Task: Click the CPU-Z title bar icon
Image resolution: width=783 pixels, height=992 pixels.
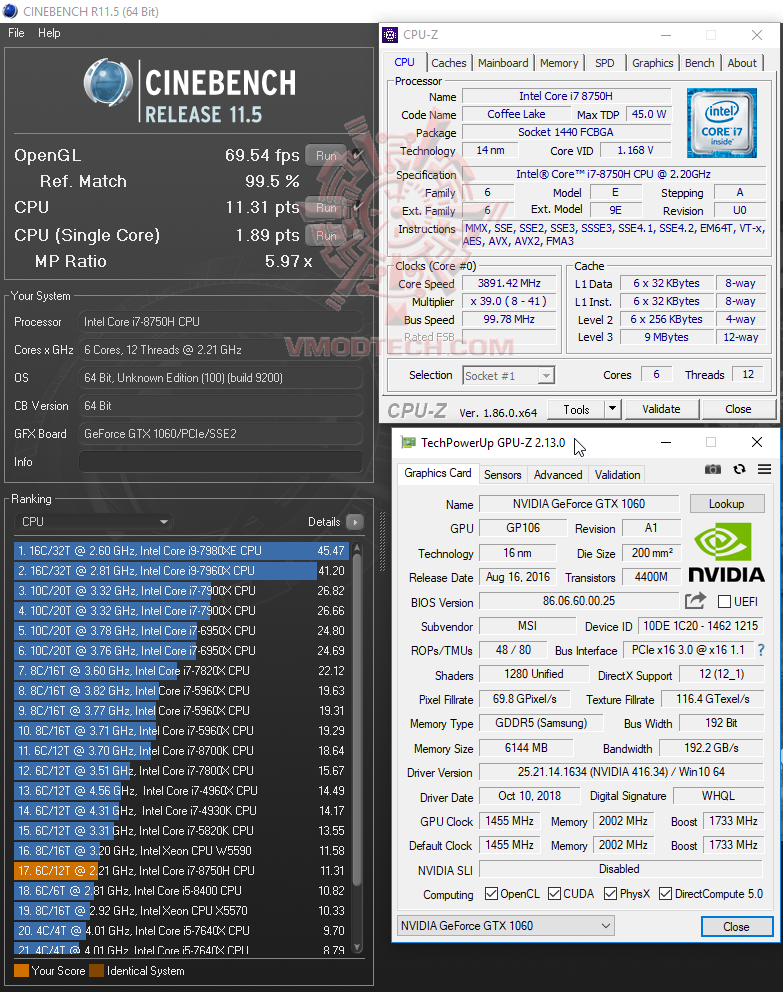Action: pos(390,35)
